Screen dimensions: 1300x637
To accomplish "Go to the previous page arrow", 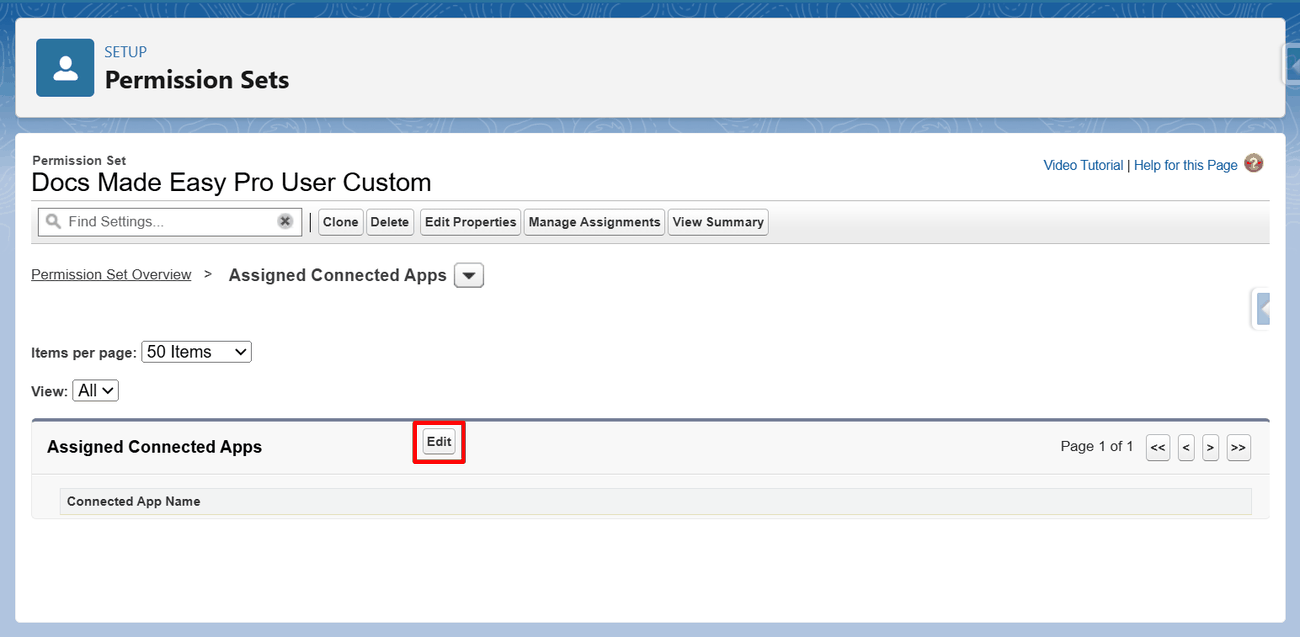I will click(1186, 448).
